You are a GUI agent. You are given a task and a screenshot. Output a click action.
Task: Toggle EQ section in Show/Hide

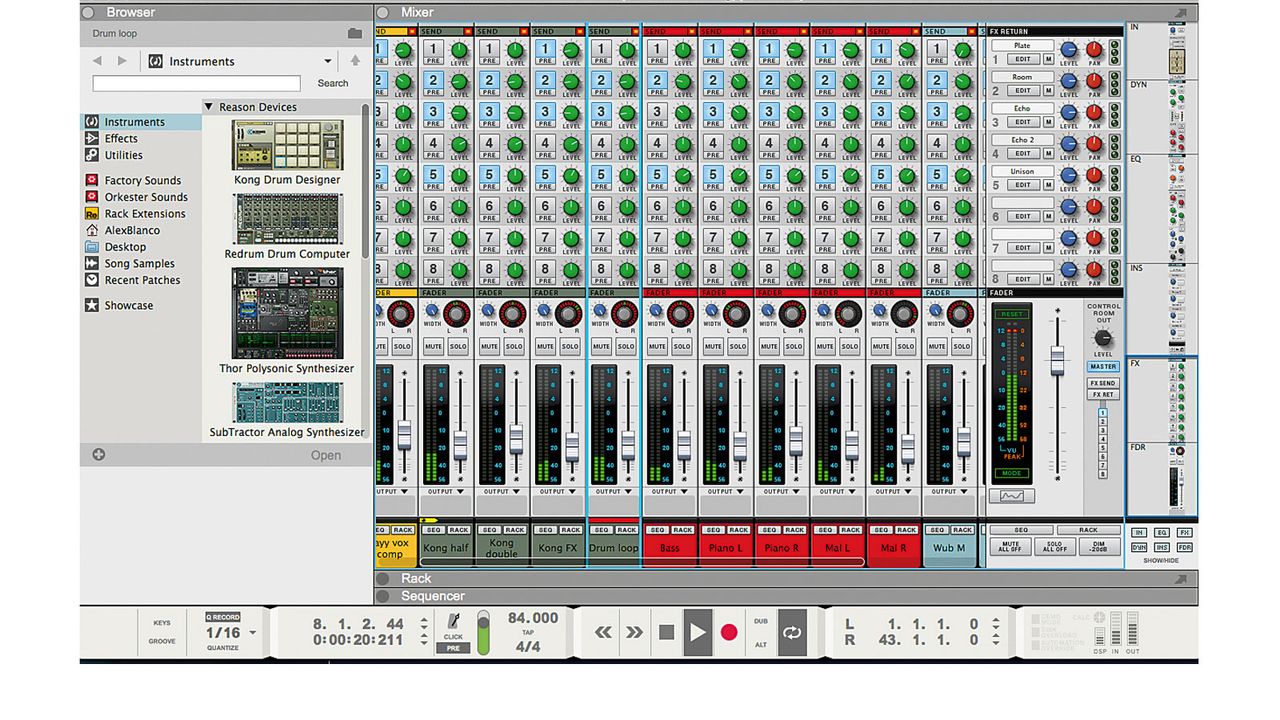(1161, 533)
